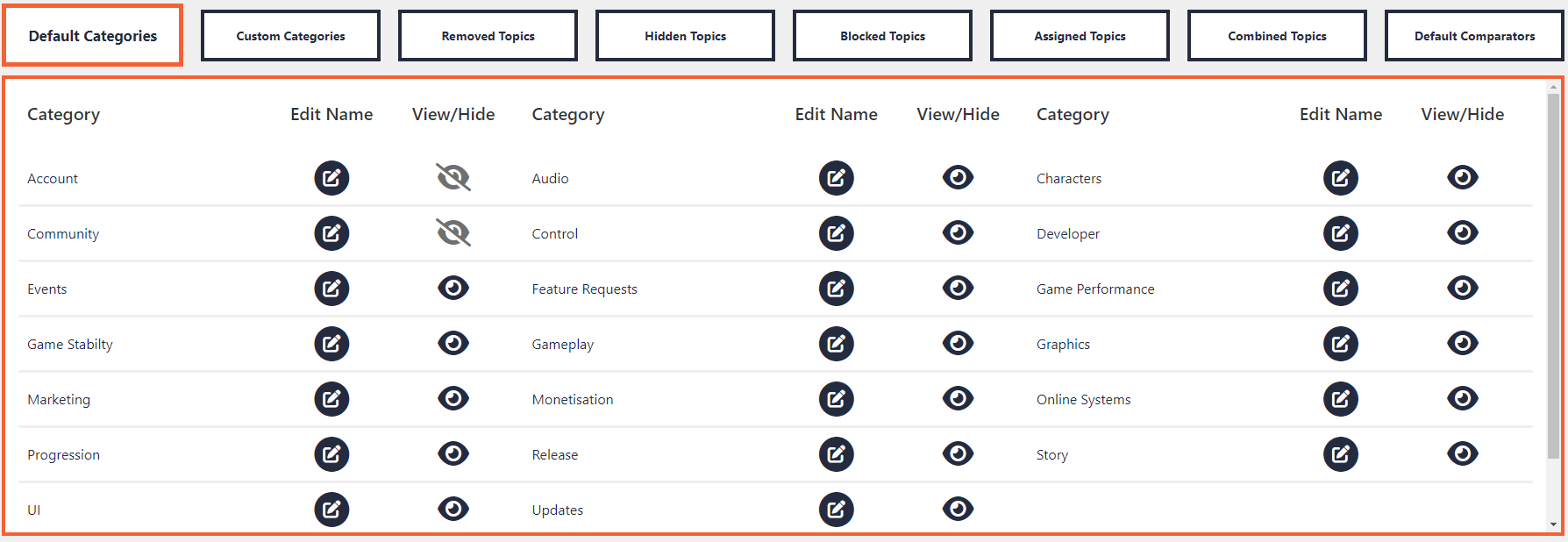This screenshot has height=542, width=1568.
Task: Edit the name of the Release category
Action: click(837, 454)
